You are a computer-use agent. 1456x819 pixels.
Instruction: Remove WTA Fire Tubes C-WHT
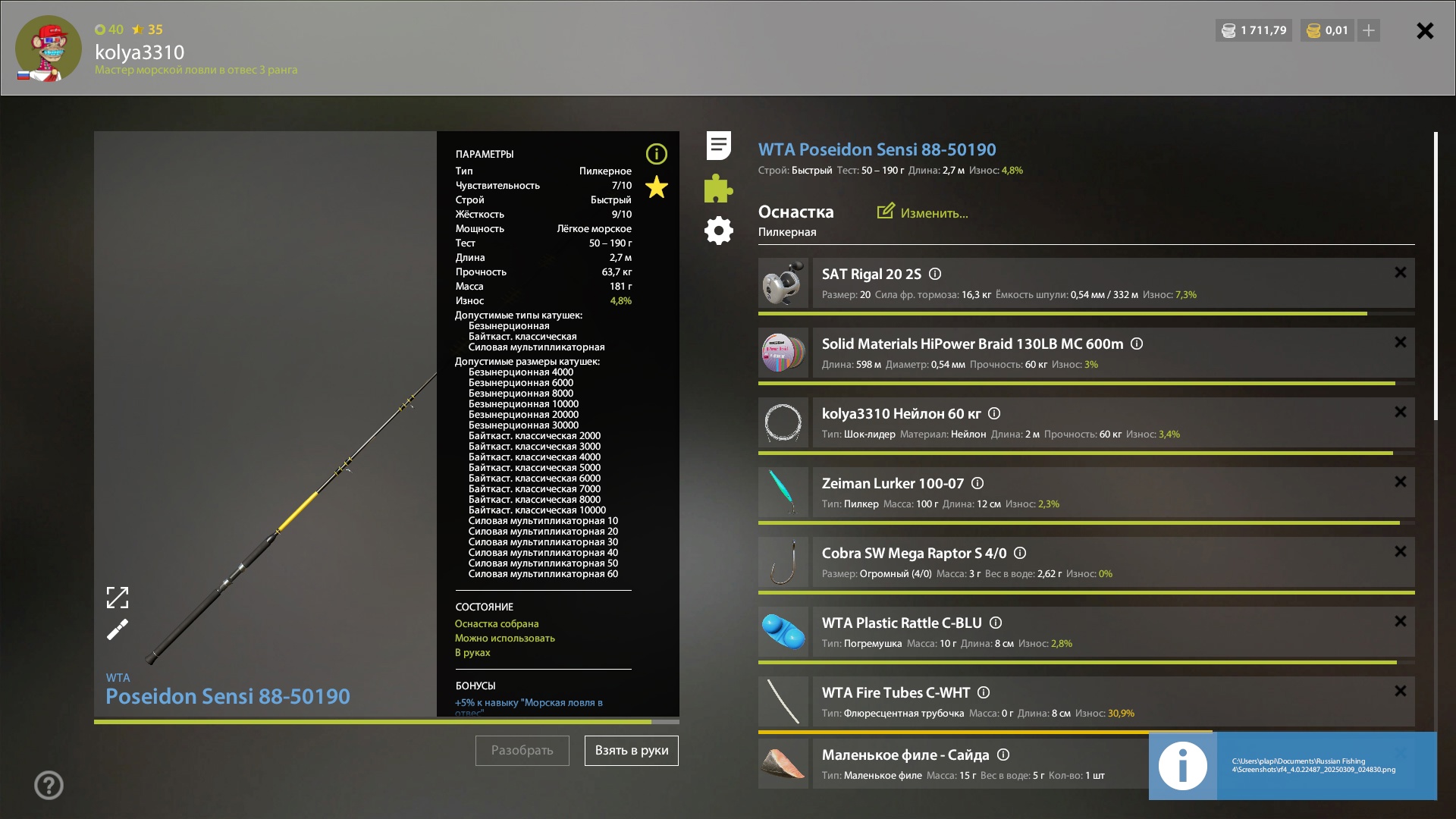1400,691
